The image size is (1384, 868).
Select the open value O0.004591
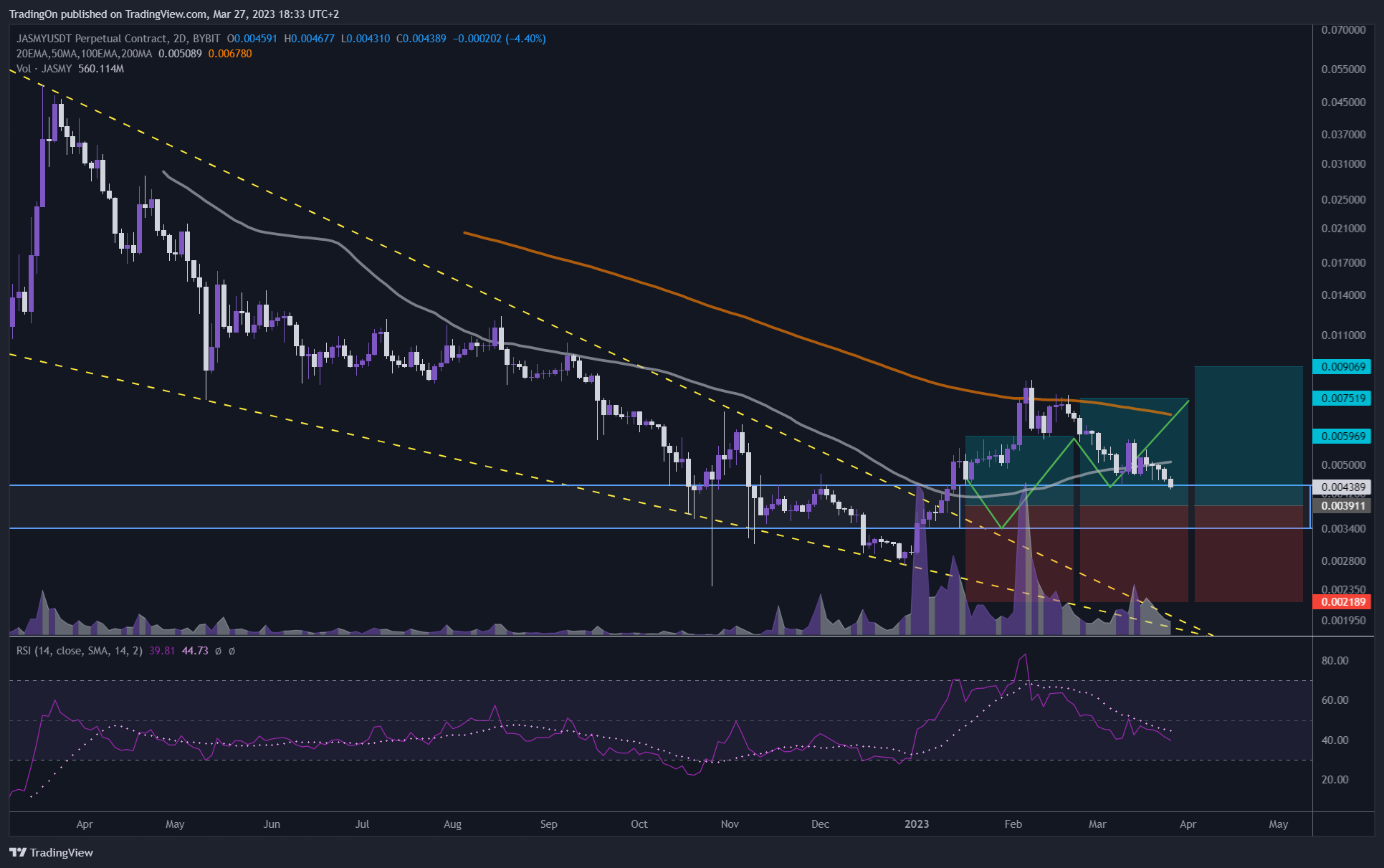point(252,39)
